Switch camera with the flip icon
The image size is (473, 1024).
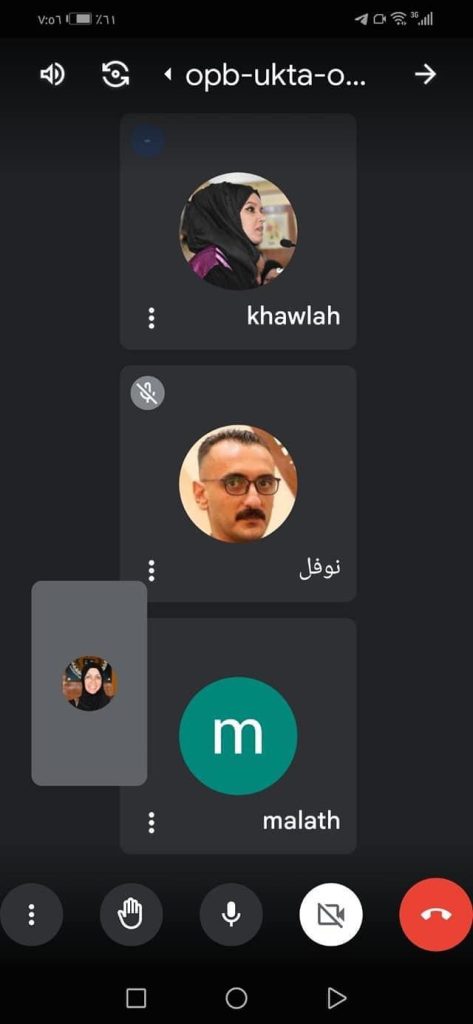116,75
